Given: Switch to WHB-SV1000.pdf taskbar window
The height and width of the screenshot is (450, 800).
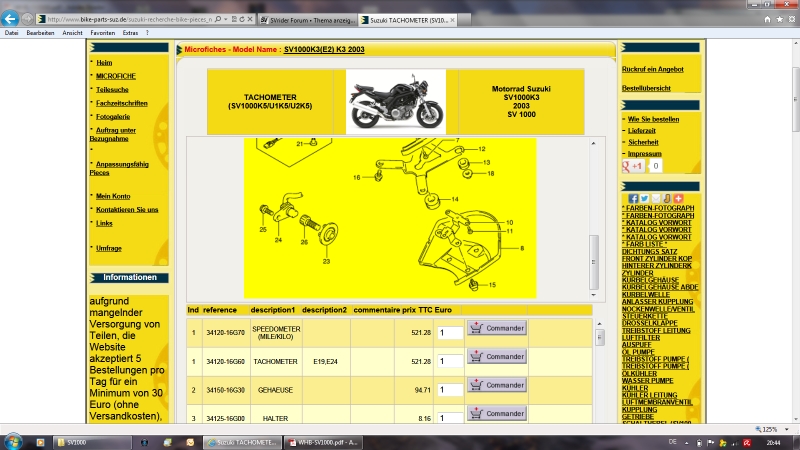Looking at the screenshot, I should 323,442.
